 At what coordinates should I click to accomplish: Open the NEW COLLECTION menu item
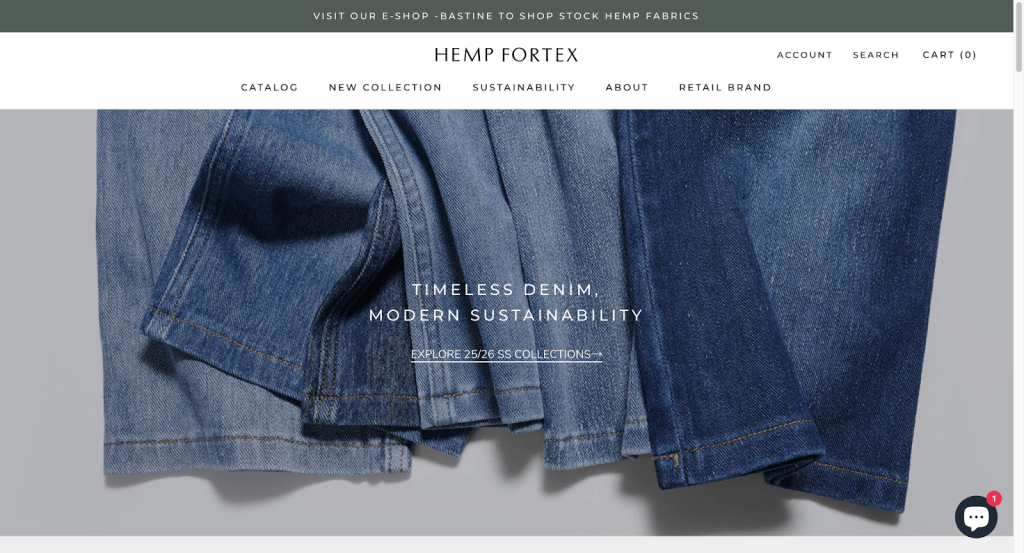point(385,87)
